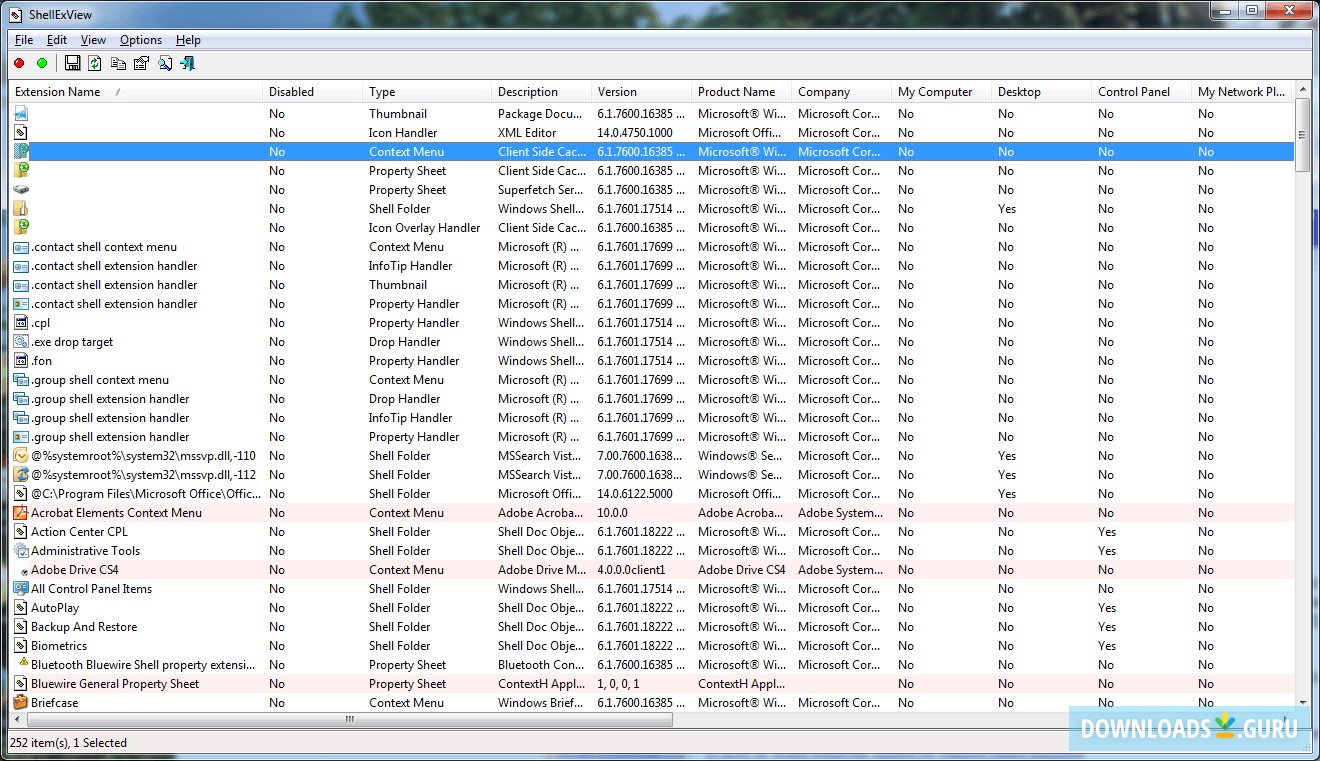Click the Action Center CPL row icon
This screenshot has height=761, width=1320.
coord(20,532)
